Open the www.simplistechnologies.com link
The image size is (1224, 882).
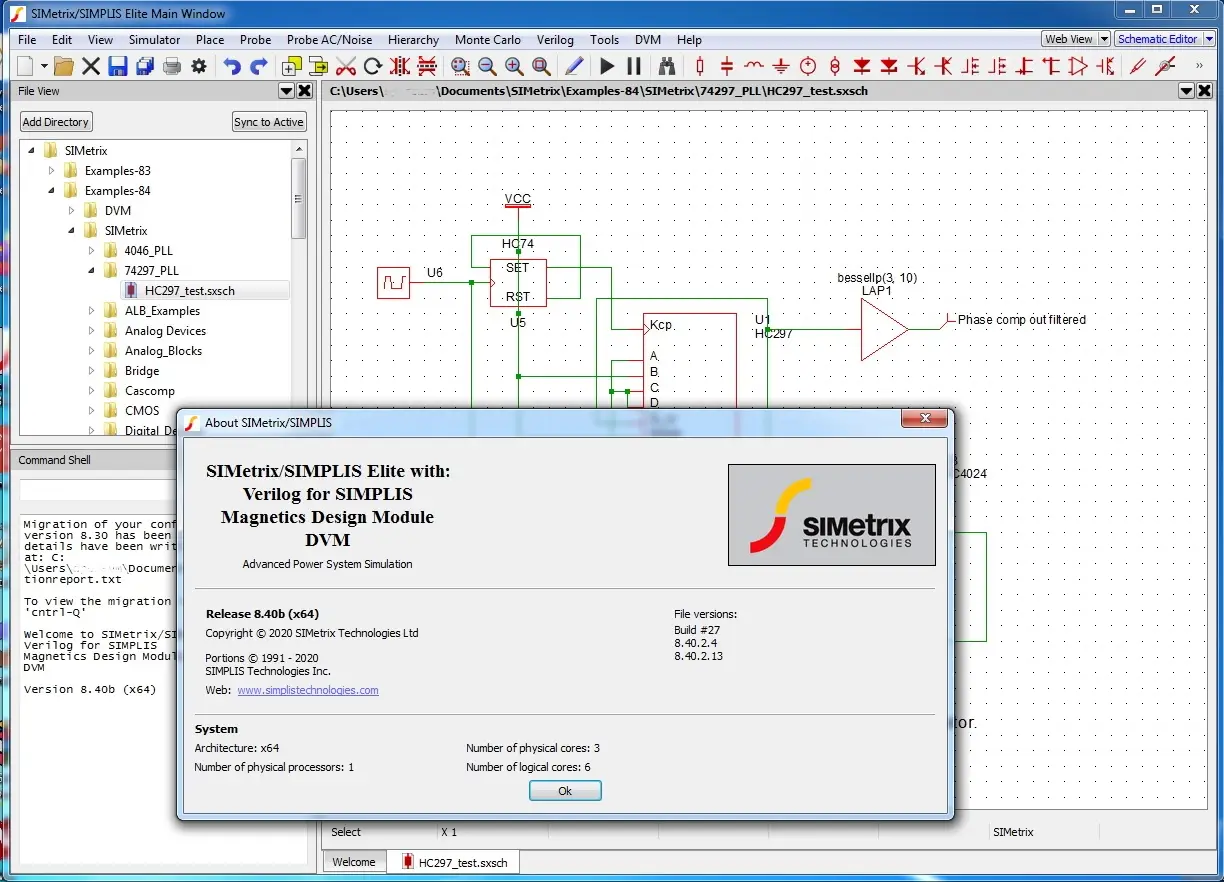coord(308,690)
